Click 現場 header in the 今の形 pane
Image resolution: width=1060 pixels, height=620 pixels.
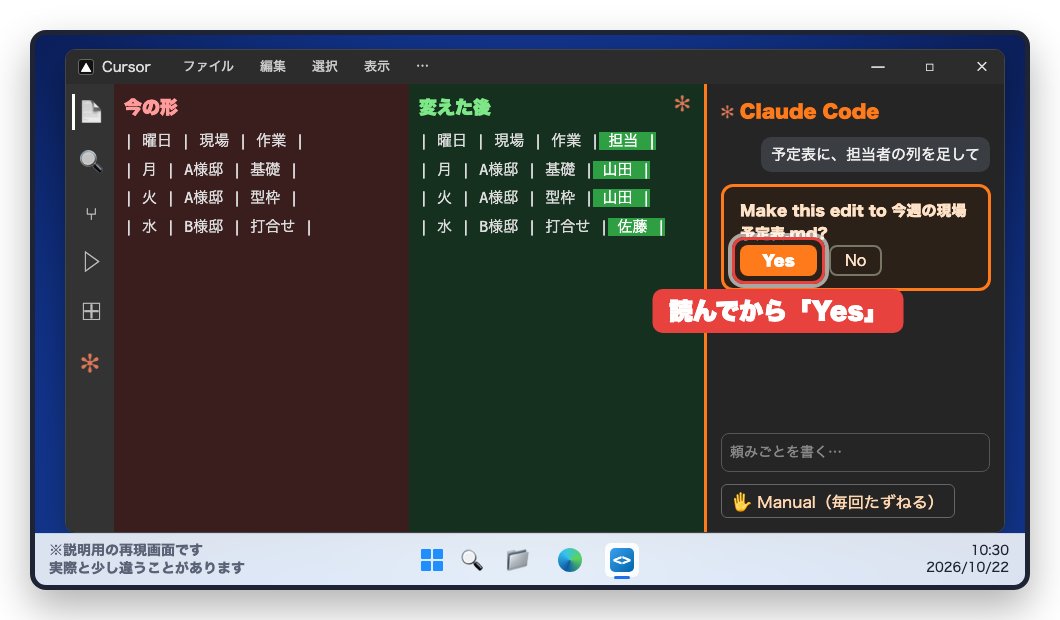214,141
